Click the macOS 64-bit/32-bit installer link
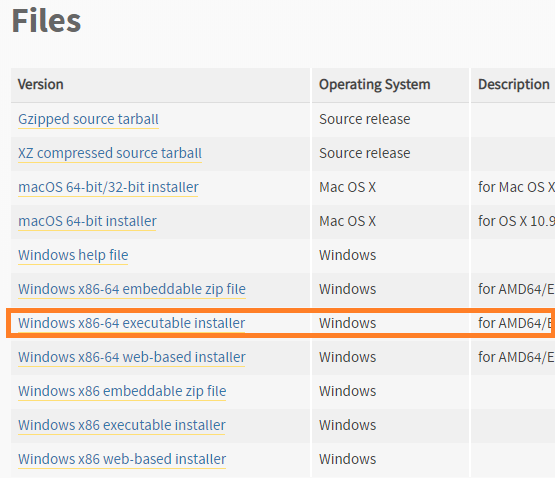Viewport: 555px width, 478px height. [x=108, y=187]
